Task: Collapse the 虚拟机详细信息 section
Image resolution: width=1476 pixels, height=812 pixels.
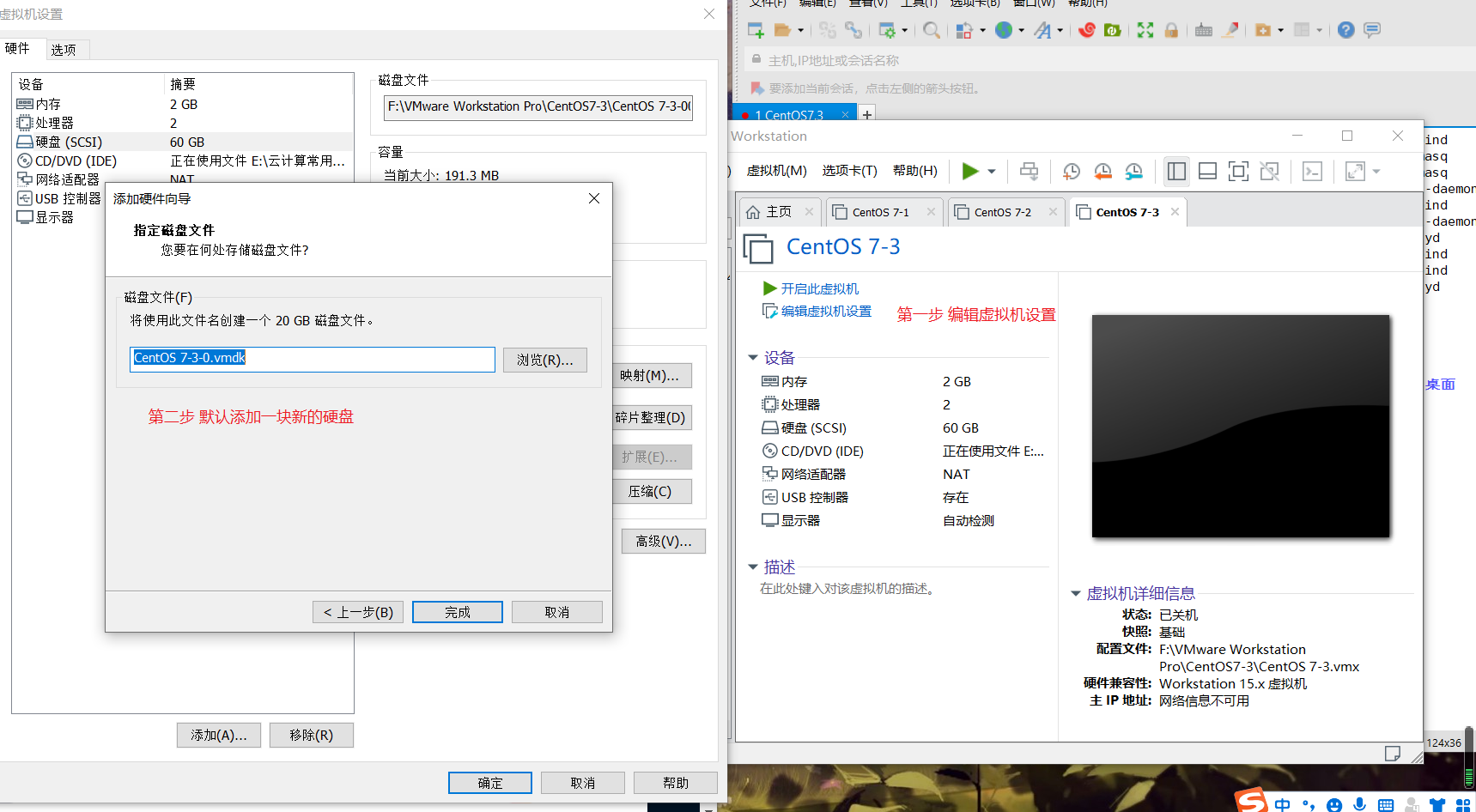Action: pos(1075,593)
